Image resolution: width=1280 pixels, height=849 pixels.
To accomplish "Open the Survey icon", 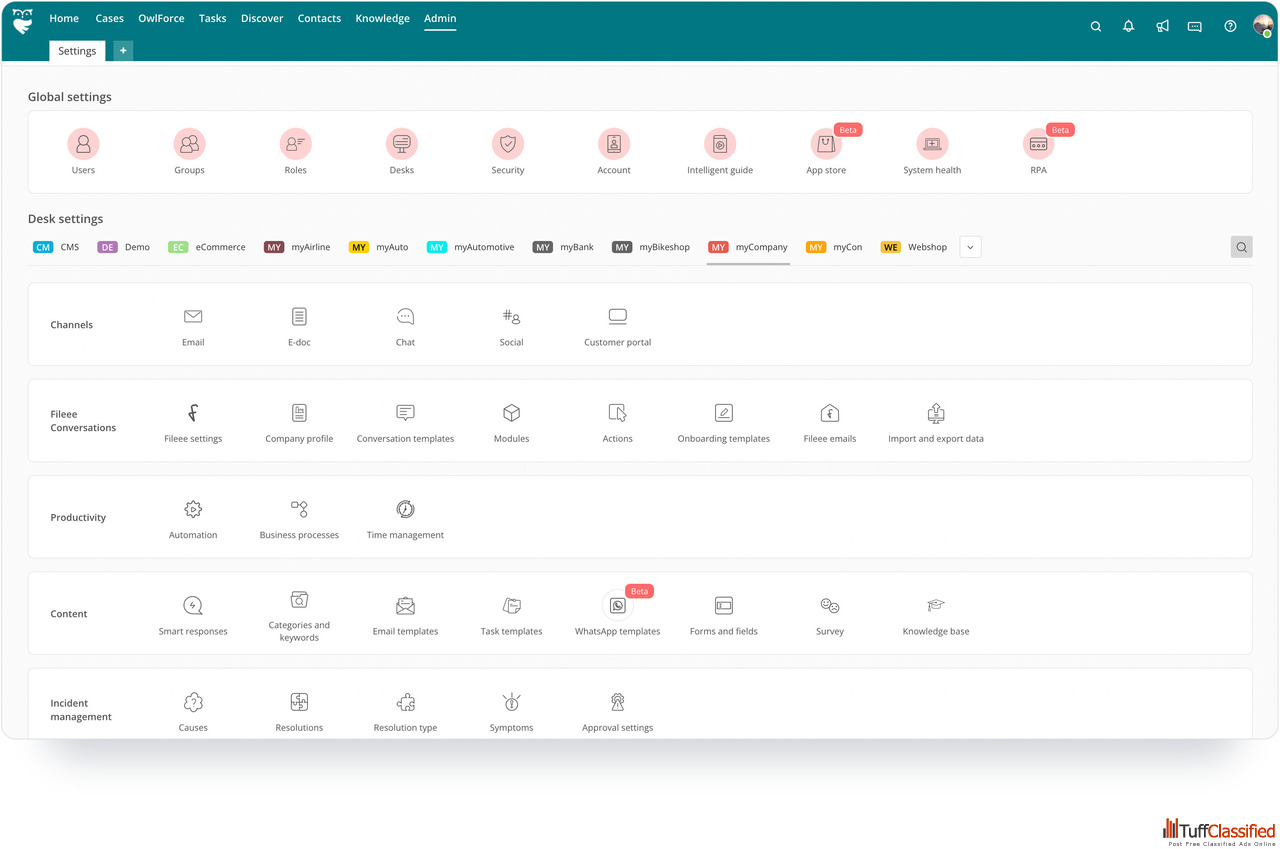I will (830, 606).
